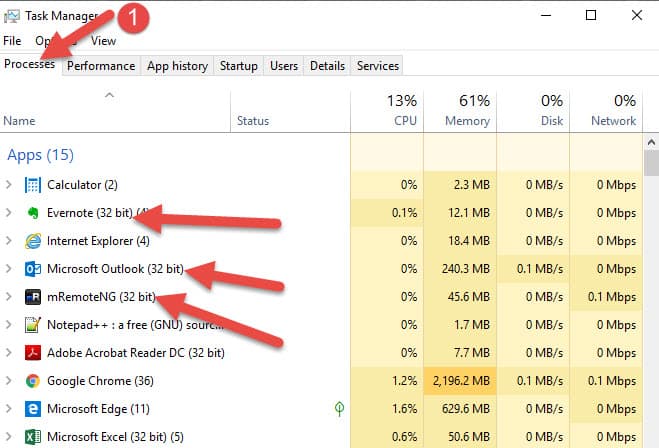Sort processes by Network column

606,110
